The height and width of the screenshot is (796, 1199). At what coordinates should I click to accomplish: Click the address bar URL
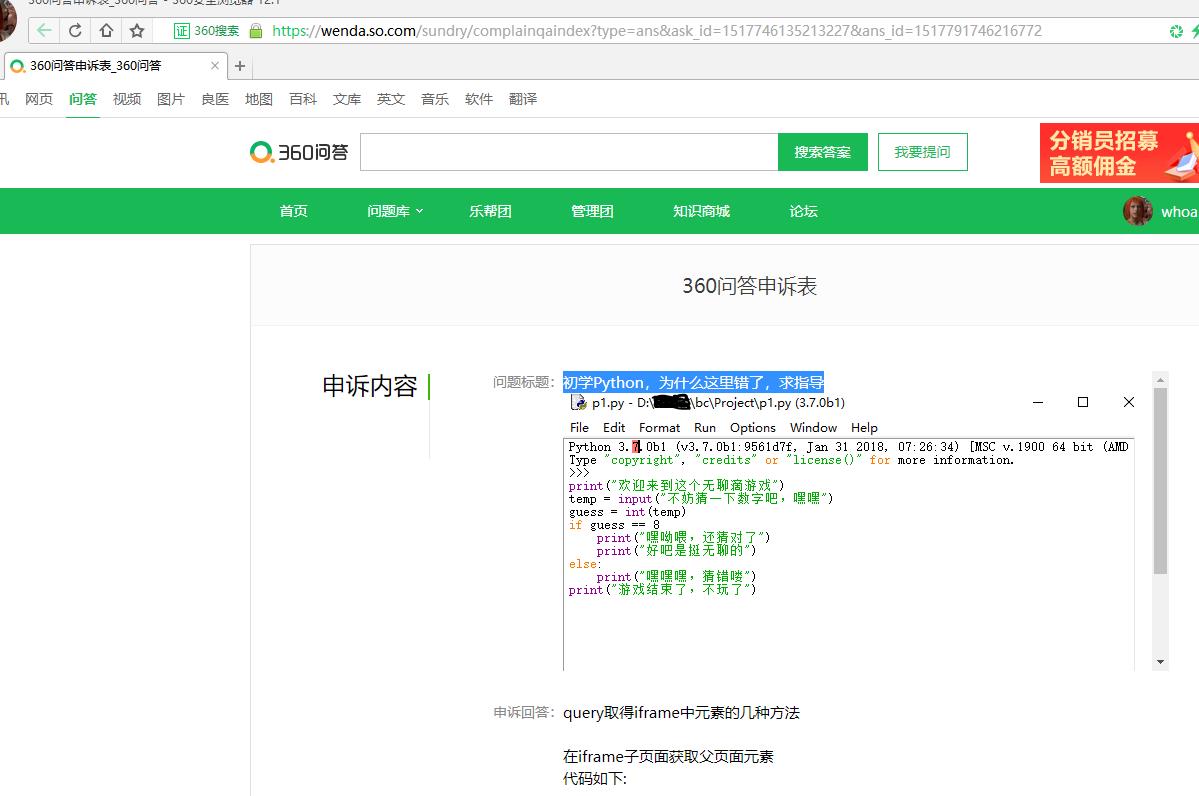(x=657, y=31)
